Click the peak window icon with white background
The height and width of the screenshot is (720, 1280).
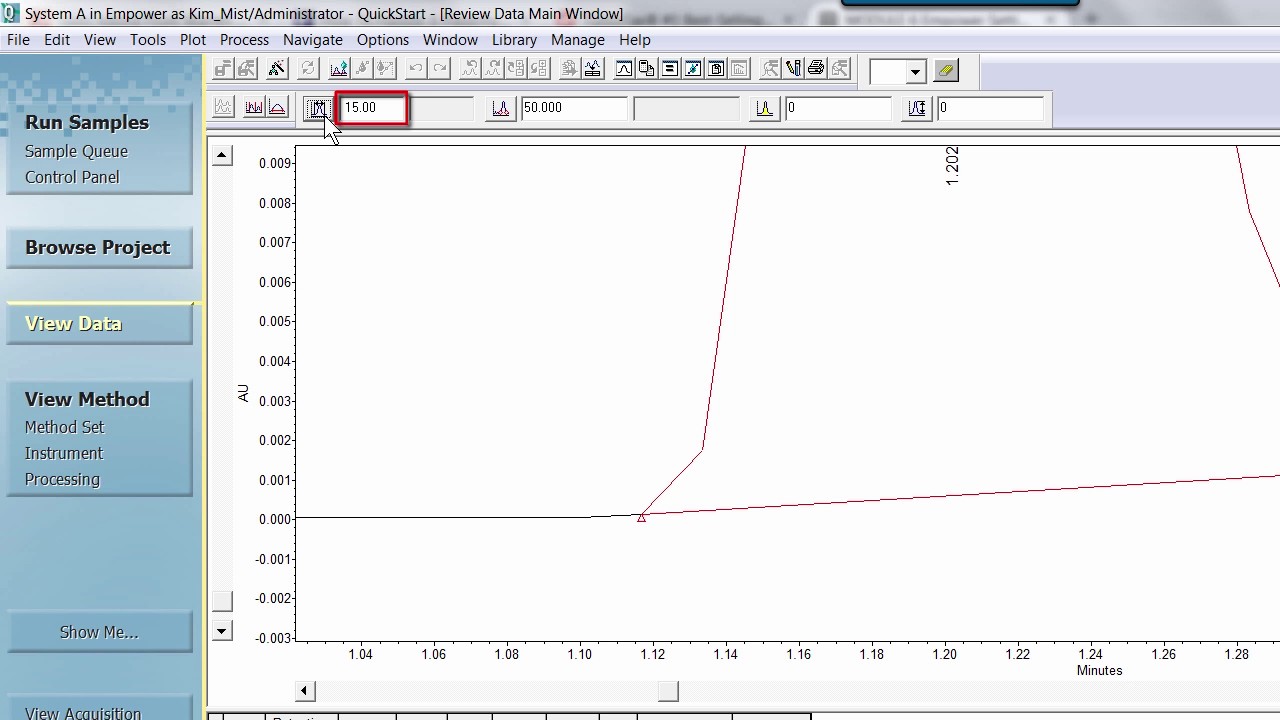point(624,69)
